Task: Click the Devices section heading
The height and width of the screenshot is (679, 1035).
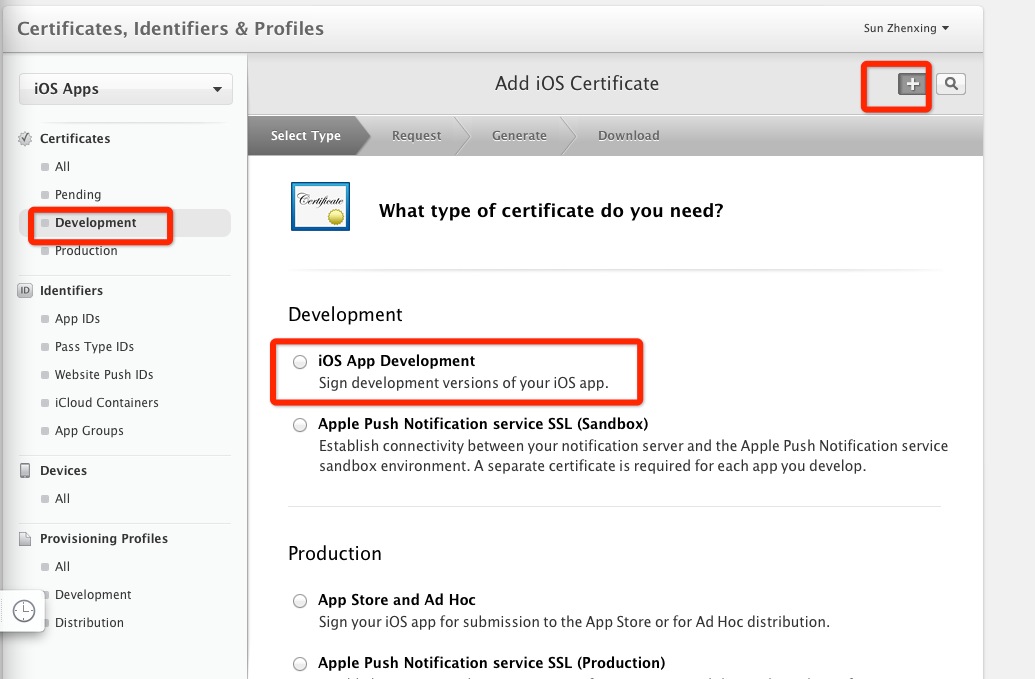Action: 63,470
